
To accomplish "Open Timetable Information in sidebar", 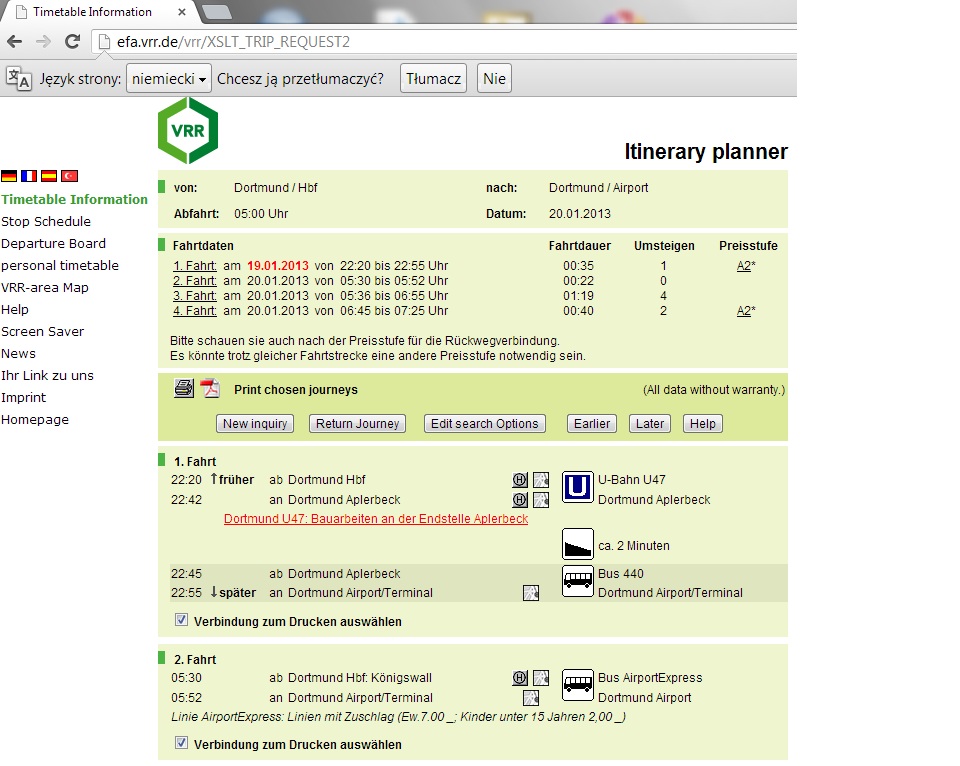I will point(74,199).
